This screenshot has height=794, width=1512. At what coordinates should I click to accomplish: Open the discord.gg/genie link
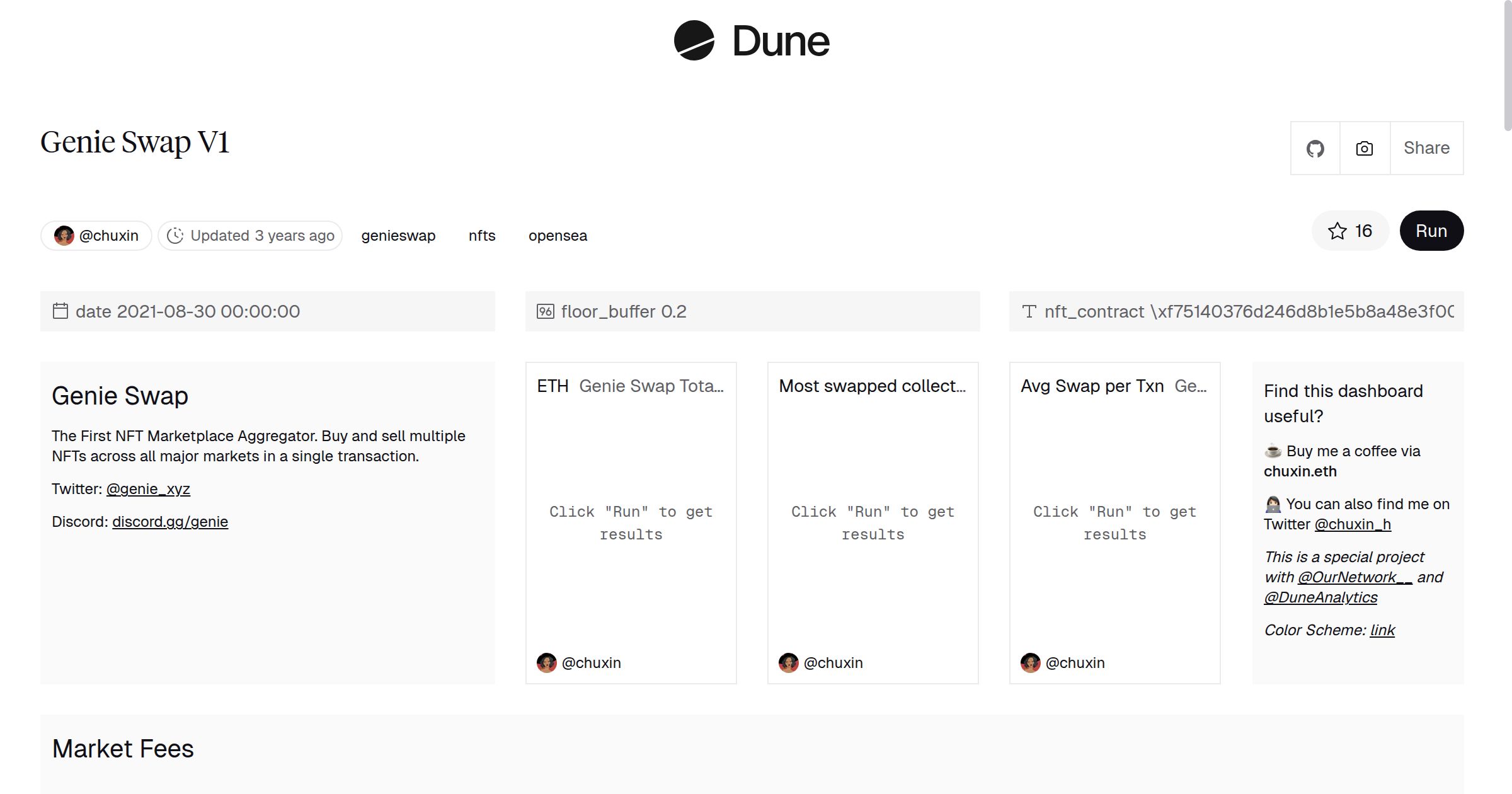[x=170, y=522]
